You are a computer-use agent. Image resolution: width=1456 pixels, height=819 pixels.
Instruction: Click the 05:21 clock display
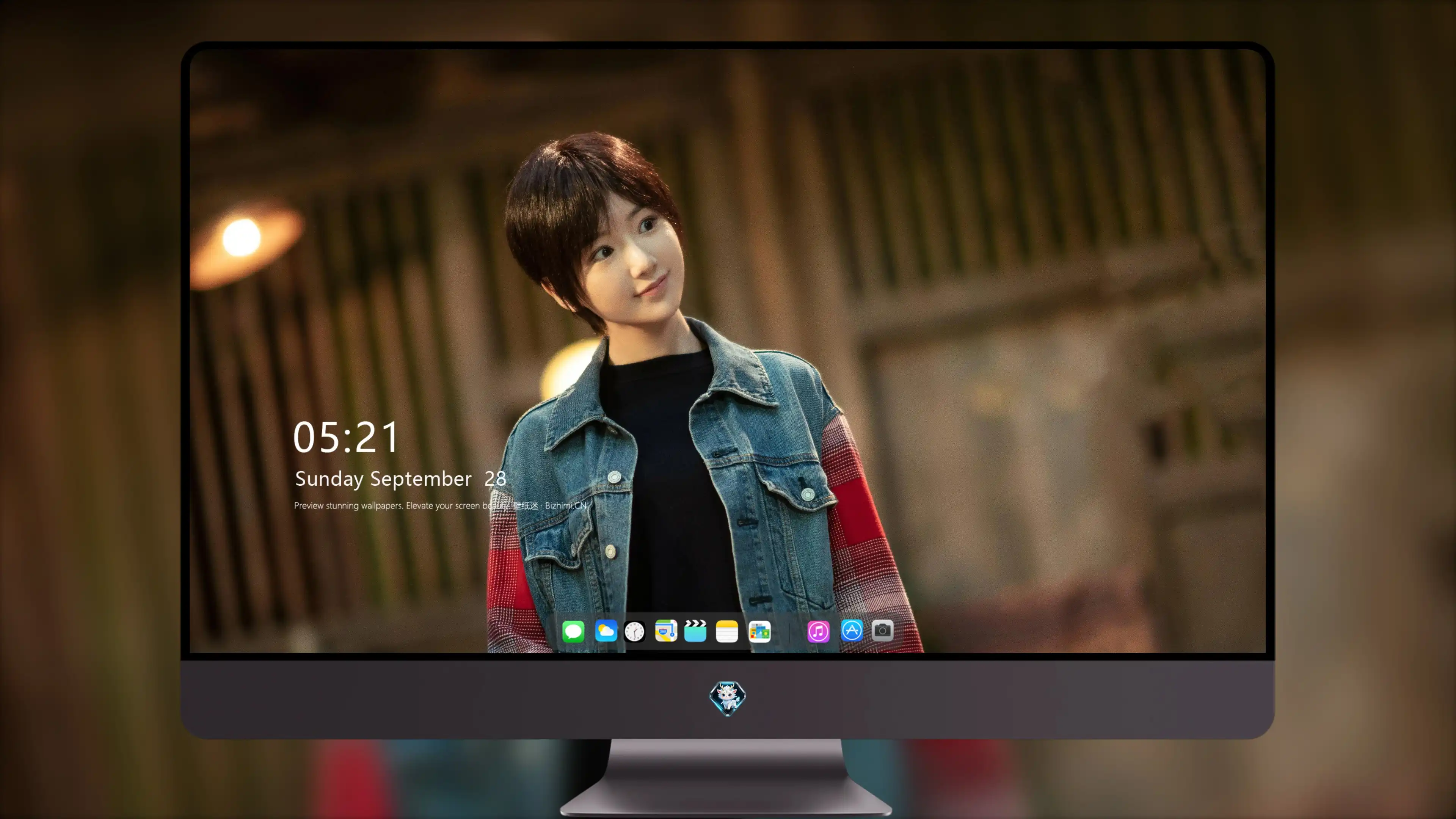click(x=346, y=438)
